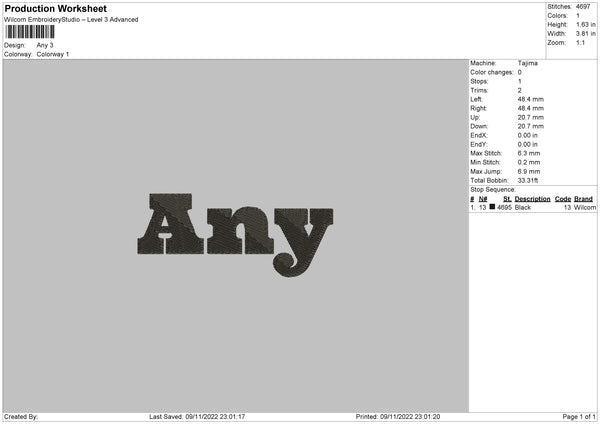600x424 pixels.
Task: Click the 'Brand' column header
Action: coord(583,199)
